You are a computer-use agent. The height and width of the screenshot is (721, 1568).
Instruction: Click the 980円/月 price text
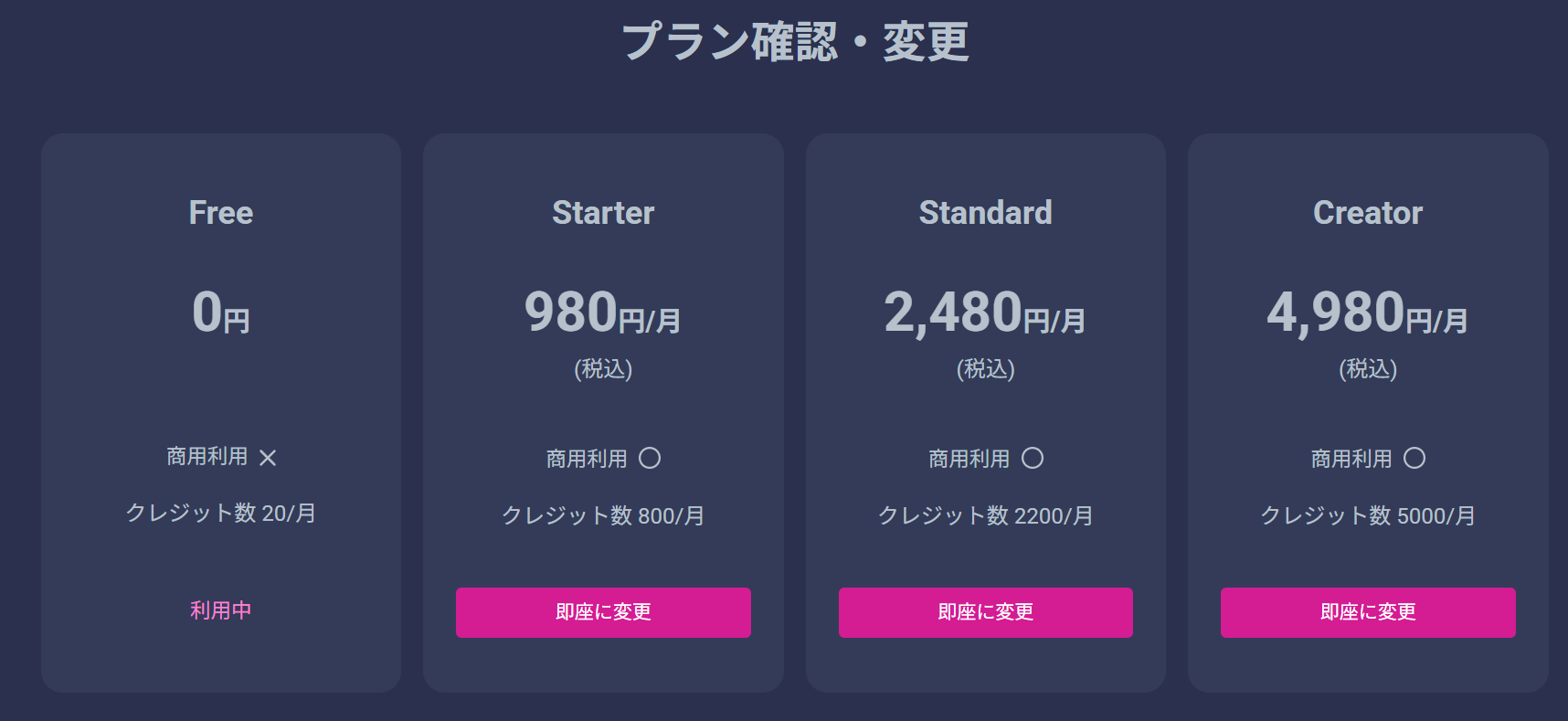[603, 313]
